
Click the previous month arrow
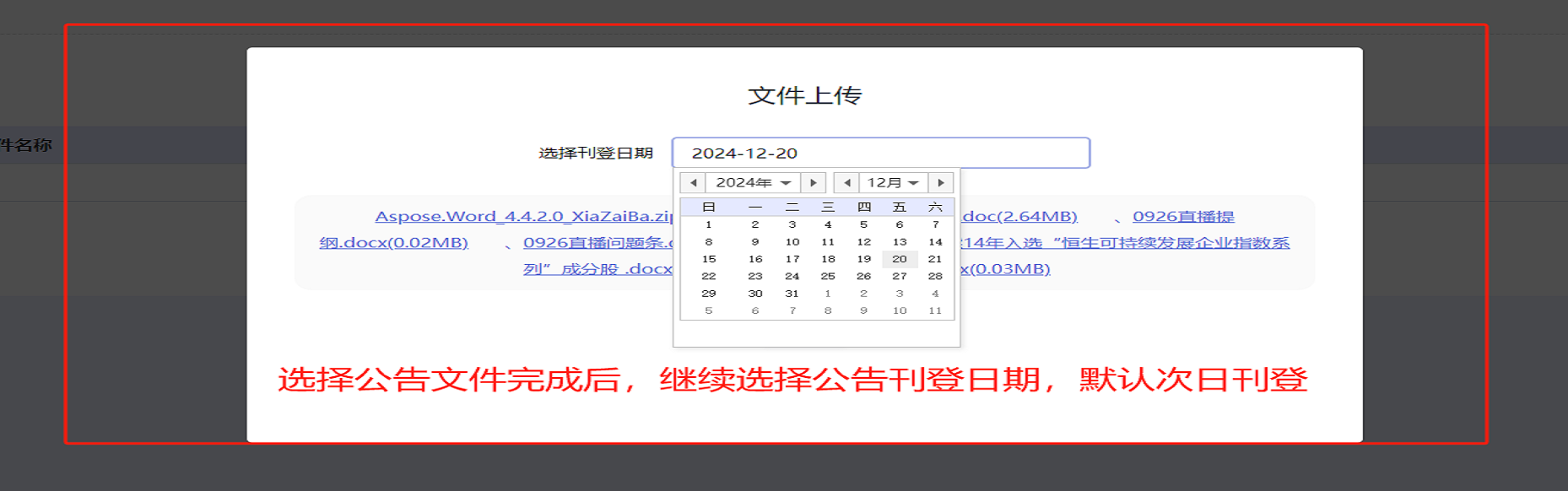(x=846, y=183)
